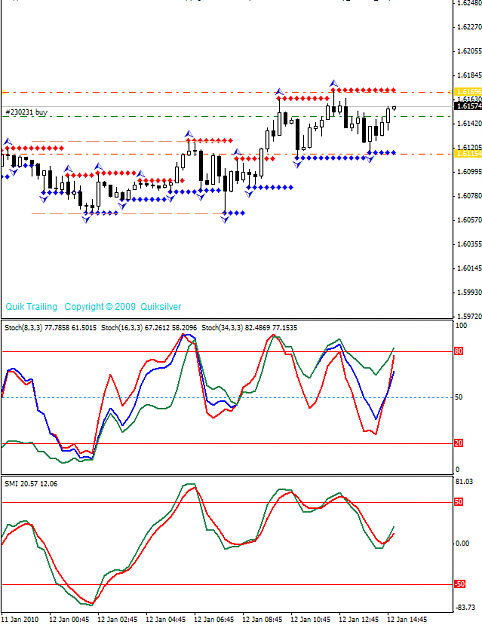The height and width of the screenshot is (625, 482).
Task: Click the '12 Jan 00:45' time axis label
Action: [x=69, y=619]
